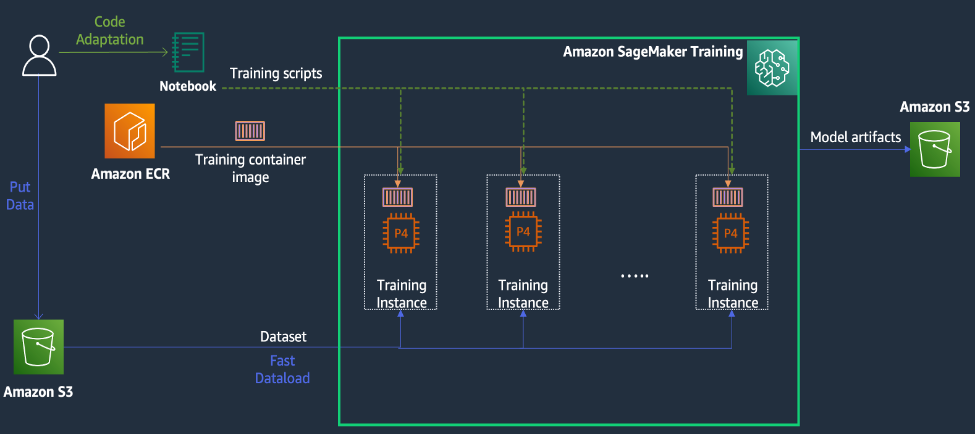
Task: Click the container image icon beside ECR
Action: tap(250, 131)
